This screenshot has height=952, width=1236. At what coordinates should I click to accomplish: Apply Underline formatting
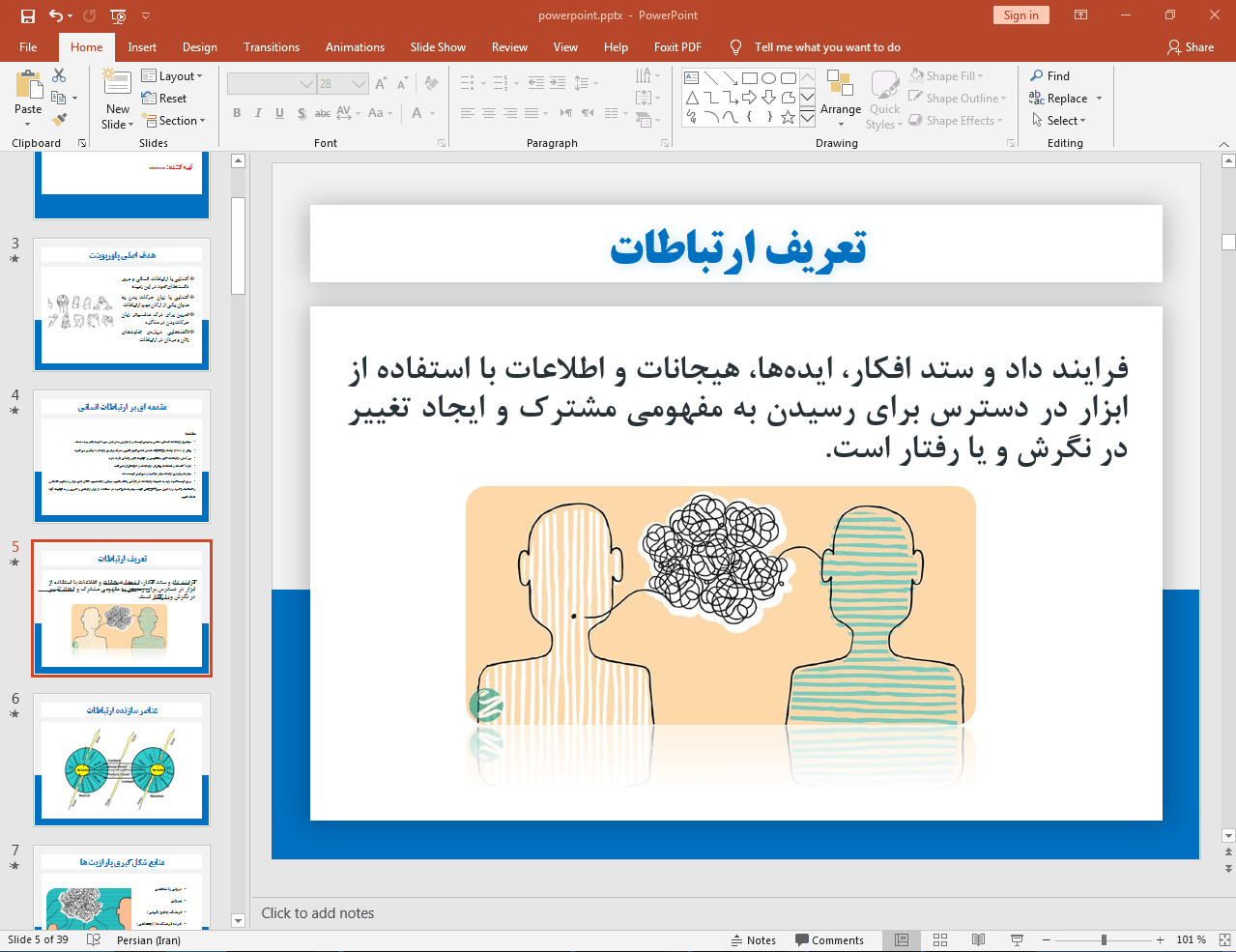pos(279,113)
